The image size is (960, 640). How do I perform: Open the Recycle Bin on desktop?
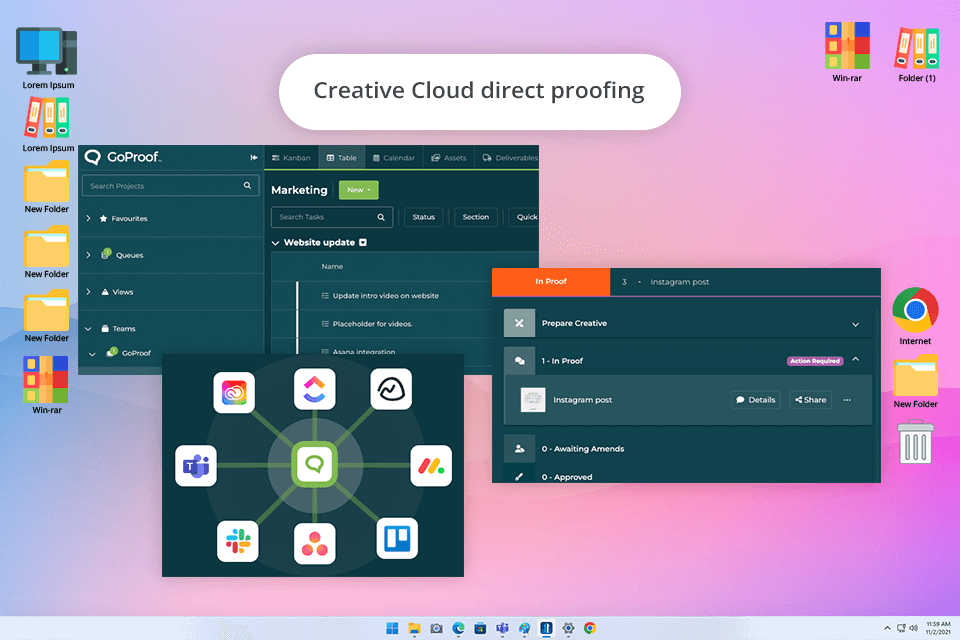tap(915, 442)
